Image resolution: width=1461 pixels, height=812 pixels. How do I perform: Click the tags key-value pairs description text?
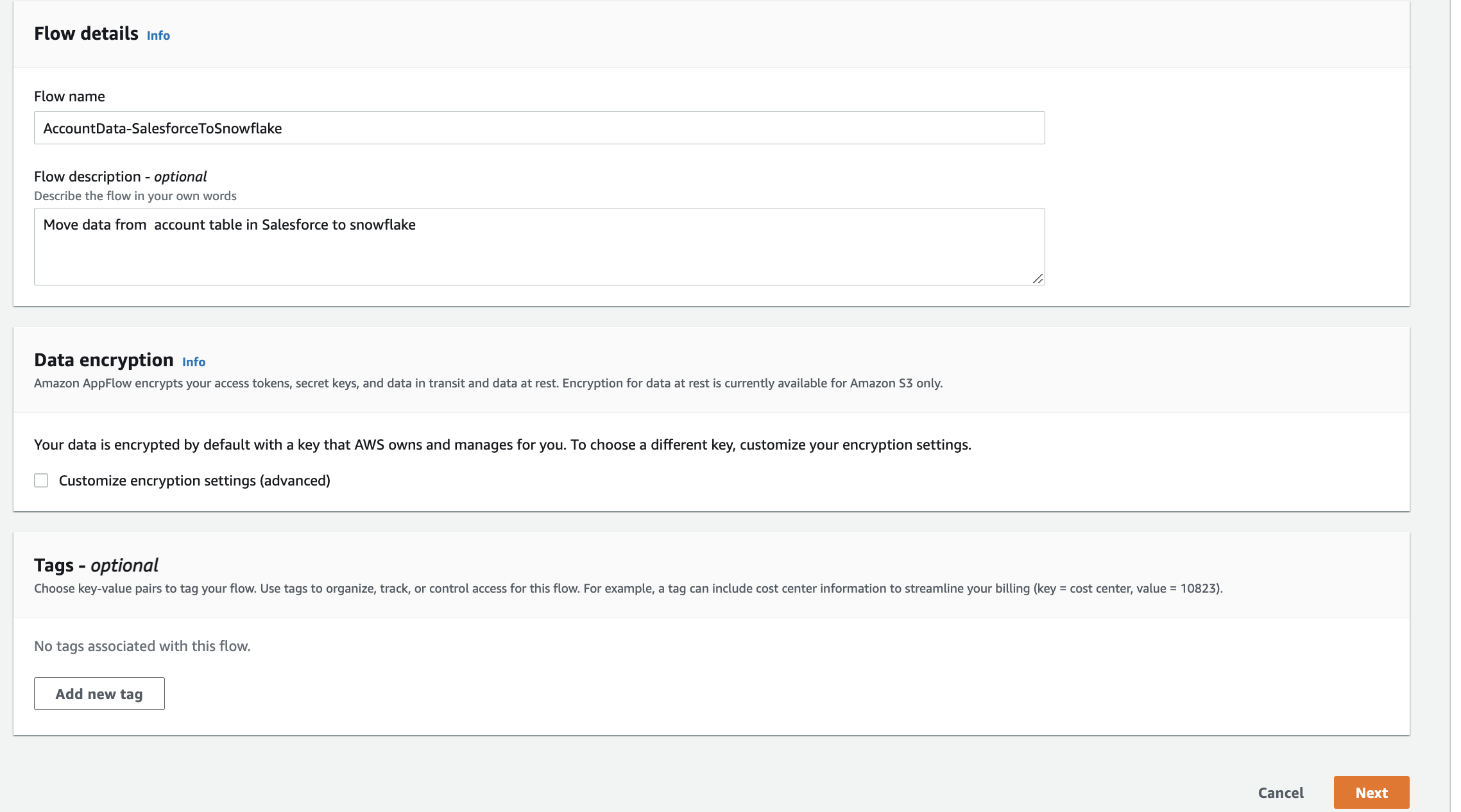(x=628, y=588)
